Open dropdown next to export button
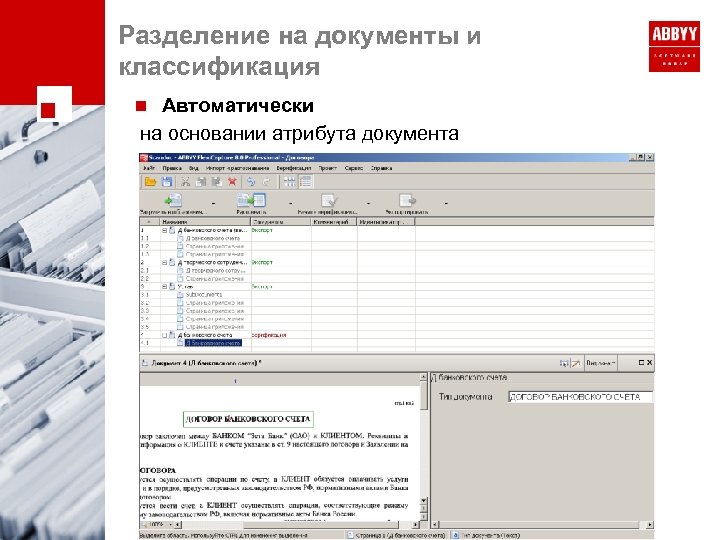Image resolution: width=720 pixels, height=540 pixels. click(446, 202)
